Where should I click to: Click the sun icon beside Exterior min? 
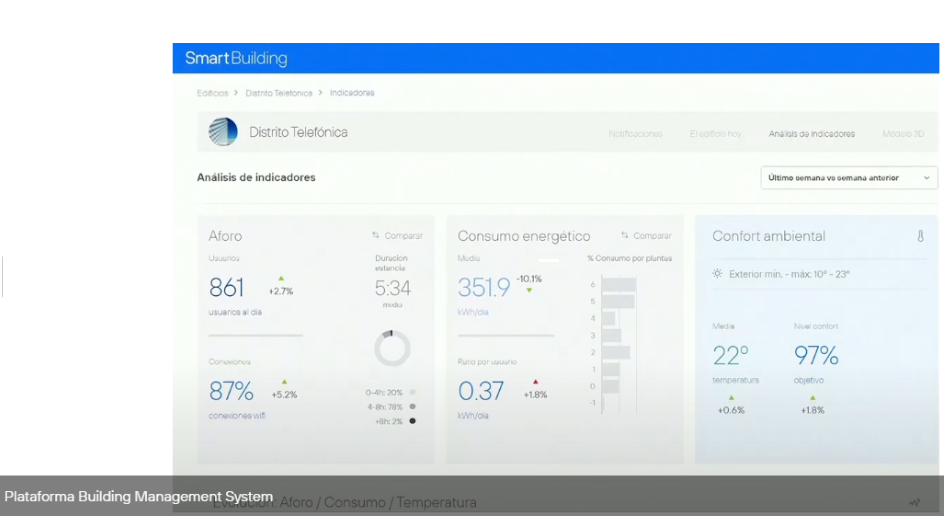[x=717, y=273]
